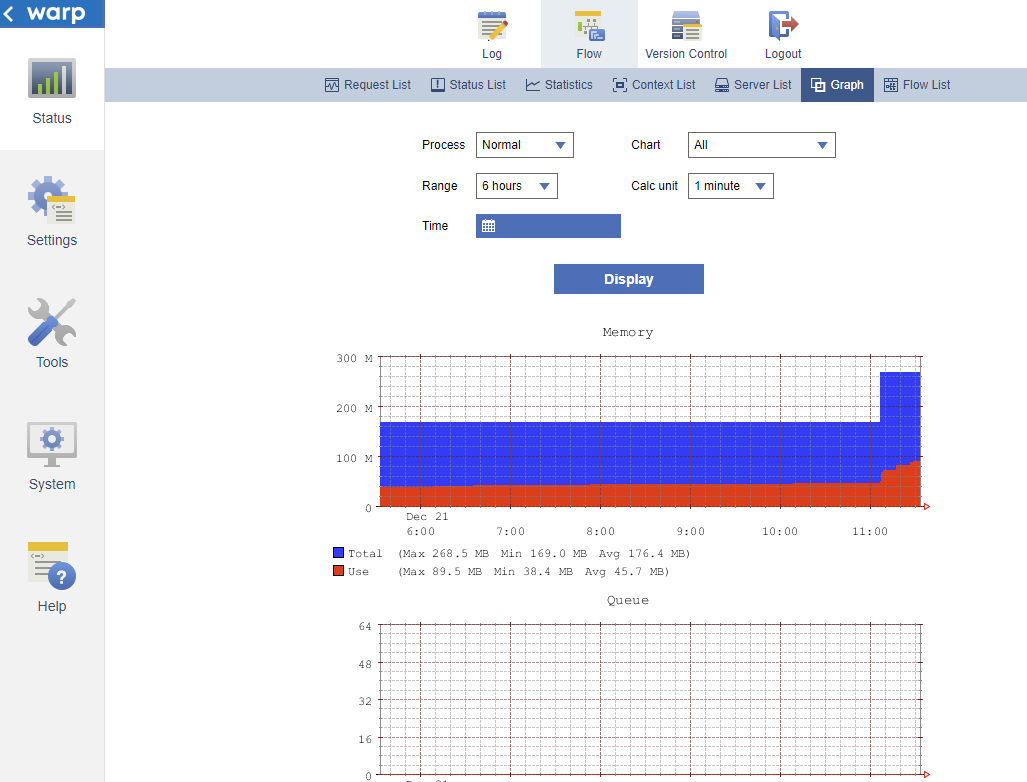Viewport: 1027px width, 782px height.
Task: Open the System panel
Action: pyautogui.click(x=51, y=457)
